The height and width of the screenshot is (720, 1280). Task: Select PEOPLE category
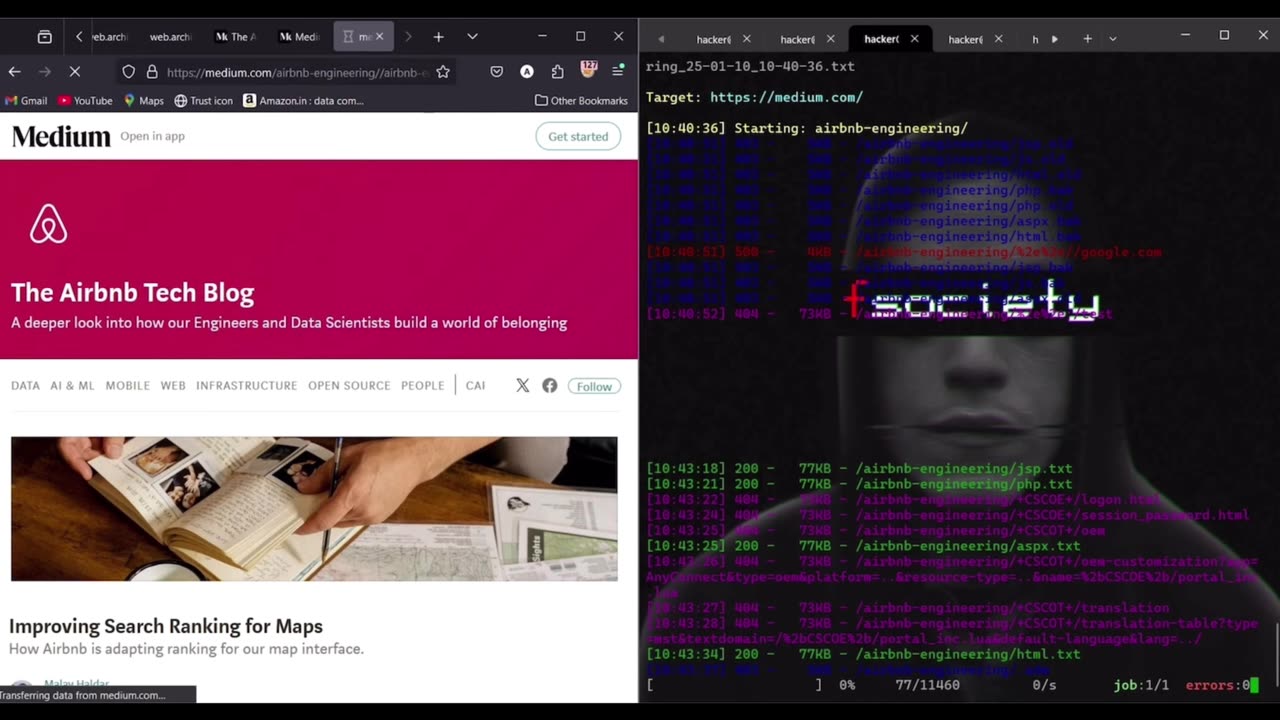(x=422, y=386)
